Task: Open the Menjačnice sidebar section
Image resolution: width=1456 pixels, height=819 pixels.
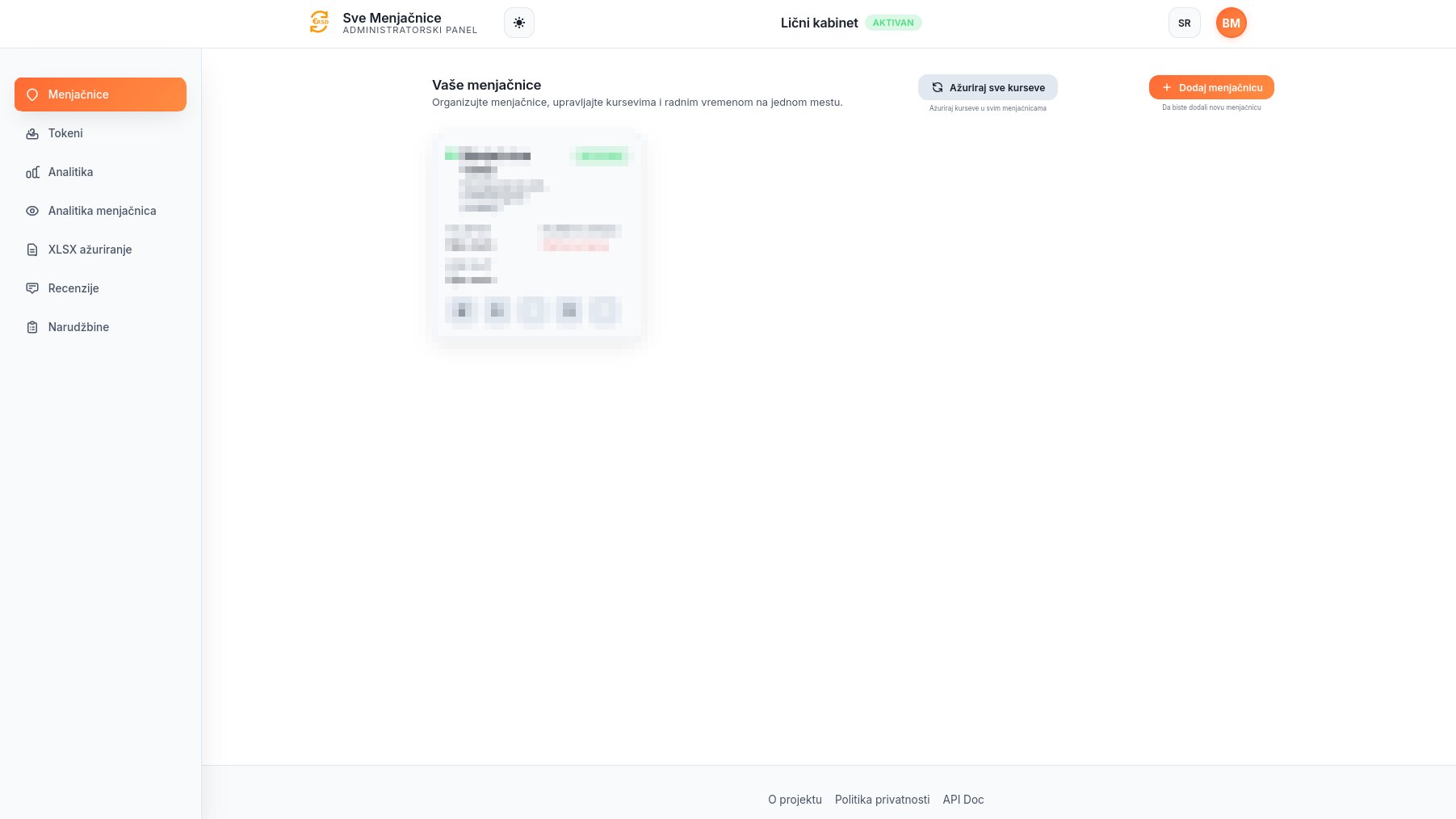Action: click(x=100, y=94)
